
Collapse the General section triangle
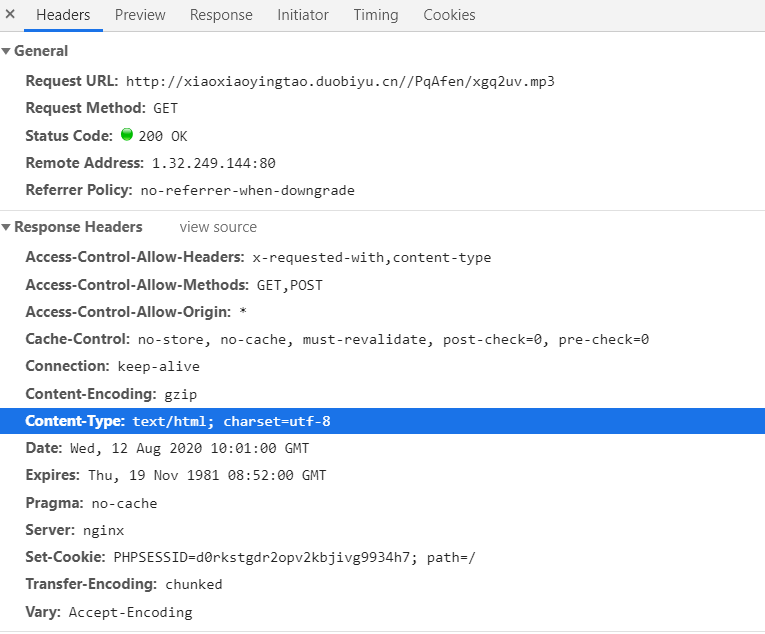6,51
